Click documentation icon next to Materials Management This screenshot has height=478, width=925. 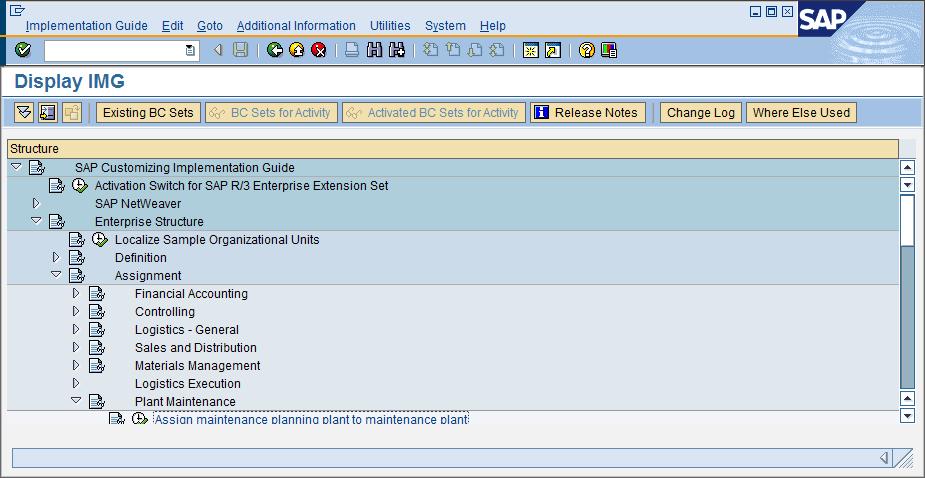[97, 366]
